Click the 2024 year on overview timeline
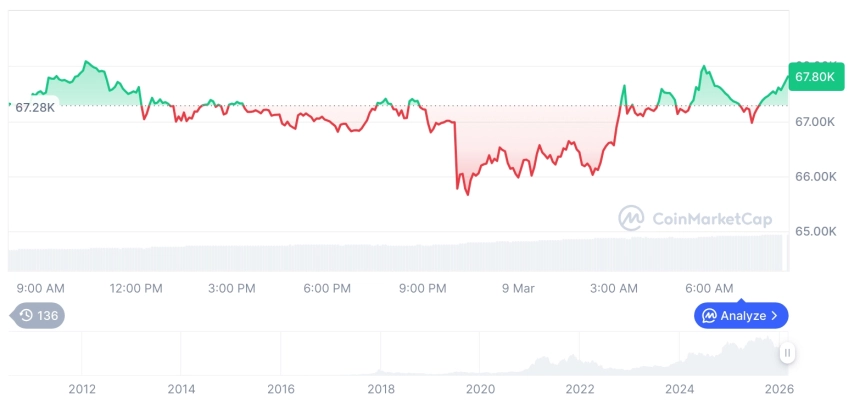 (679, 389)
